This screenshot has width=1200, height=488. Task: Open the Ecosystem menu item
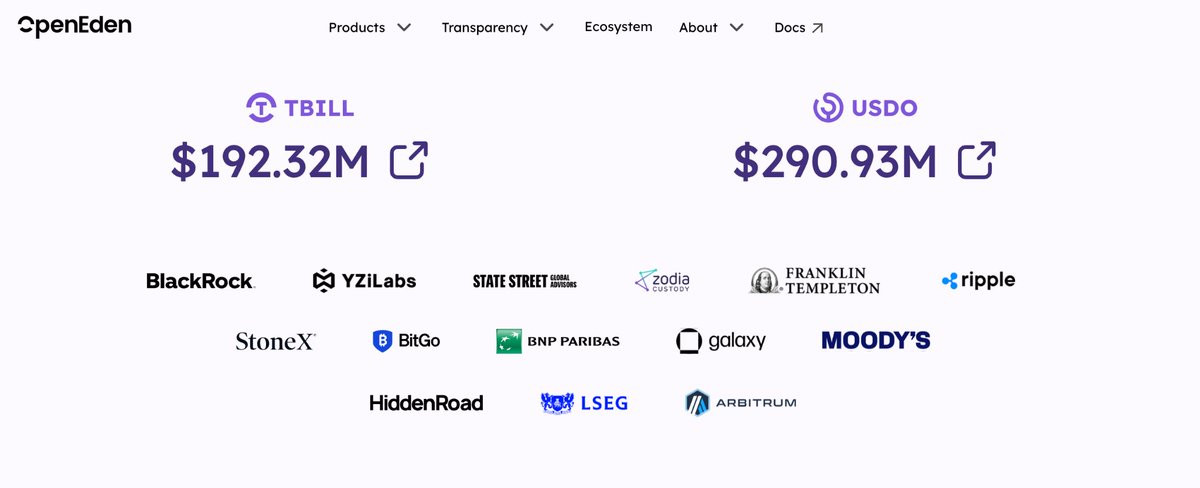pos(618,27)
